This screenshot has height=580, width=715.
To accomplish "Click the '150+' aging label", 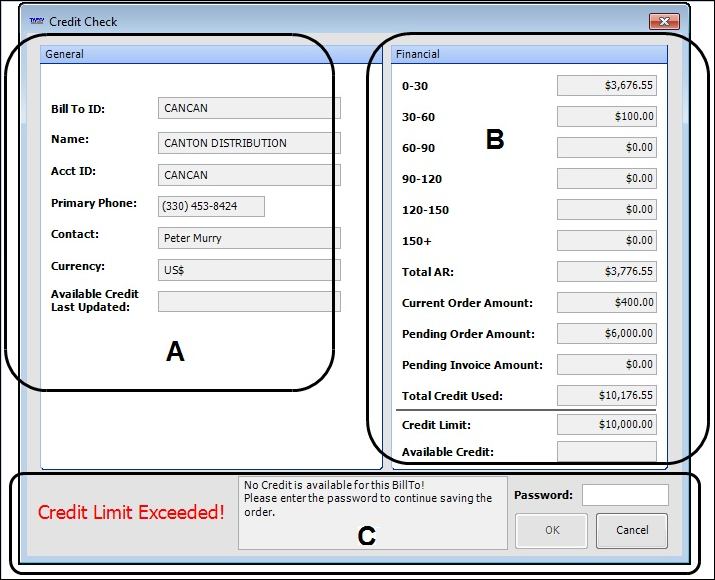I will 417,241.
